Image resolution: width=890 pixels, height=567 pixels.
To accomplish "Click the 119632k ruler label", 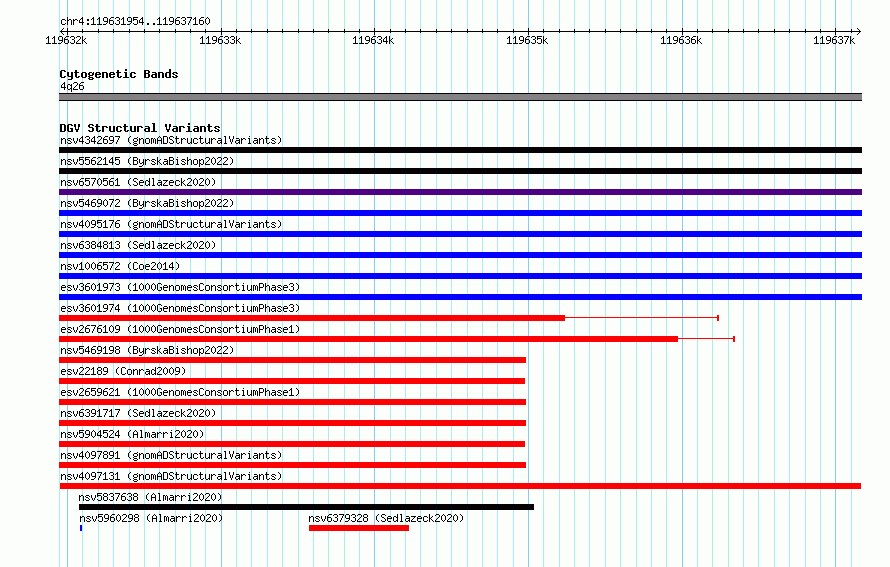I will tap(66, 40).
